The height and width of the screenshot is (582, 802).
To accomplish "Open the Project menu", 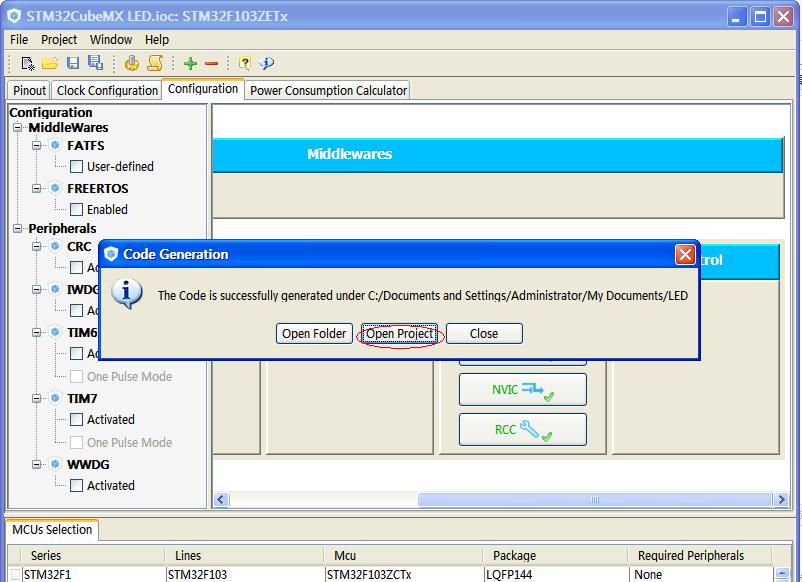I will pyautogui.click(x=59, y=39).
